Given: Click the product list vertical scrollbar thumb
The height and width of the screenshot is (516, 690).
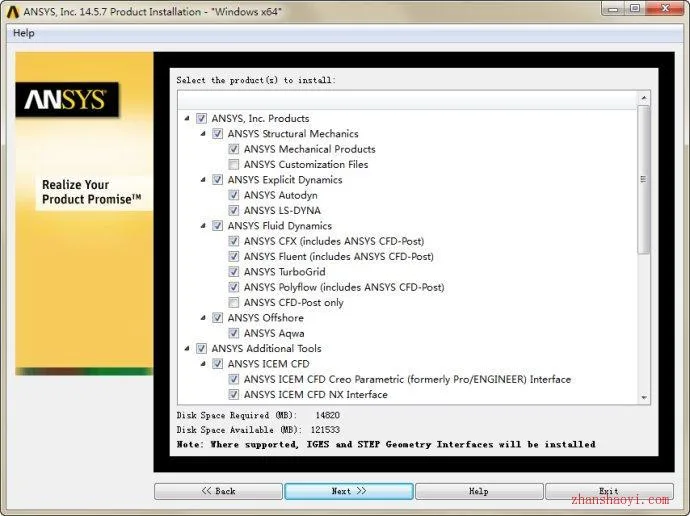Looking at the screenshot, I should point(644,179).
